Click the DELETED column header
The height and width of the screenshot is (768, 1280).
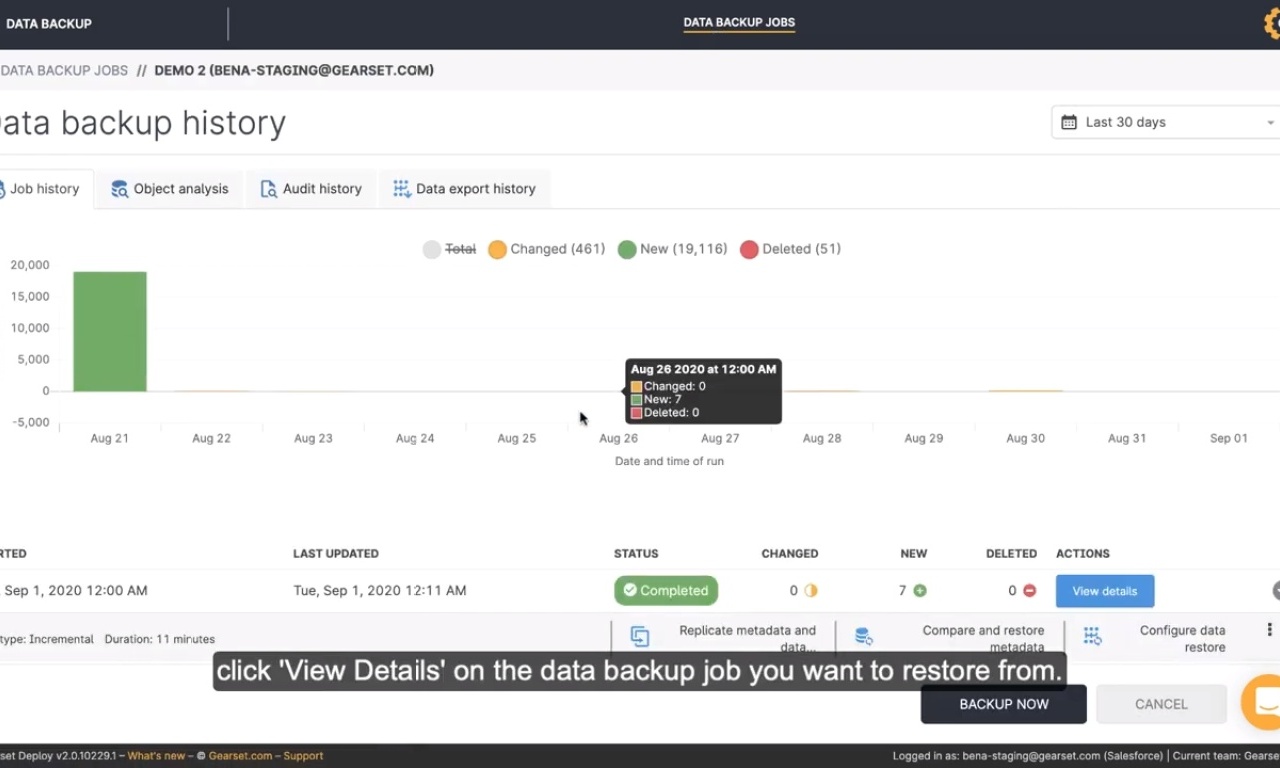click(1011, 554)
